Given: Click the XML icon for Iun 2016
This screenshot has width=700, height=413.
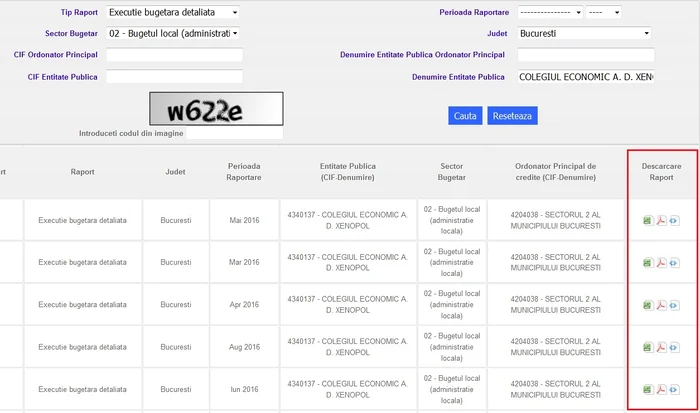Looking at the screenshot, I should (x=674, y=389).
